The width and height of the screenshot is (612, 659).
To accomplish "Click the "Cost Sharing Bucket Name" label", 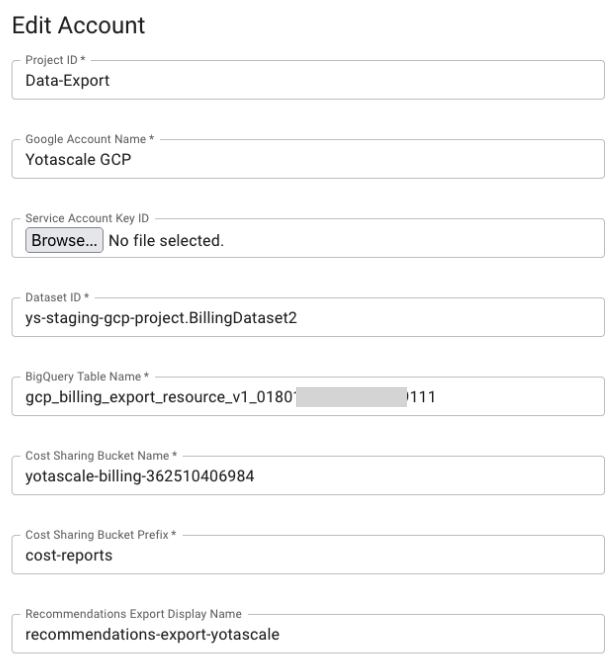I will point(100,455).
